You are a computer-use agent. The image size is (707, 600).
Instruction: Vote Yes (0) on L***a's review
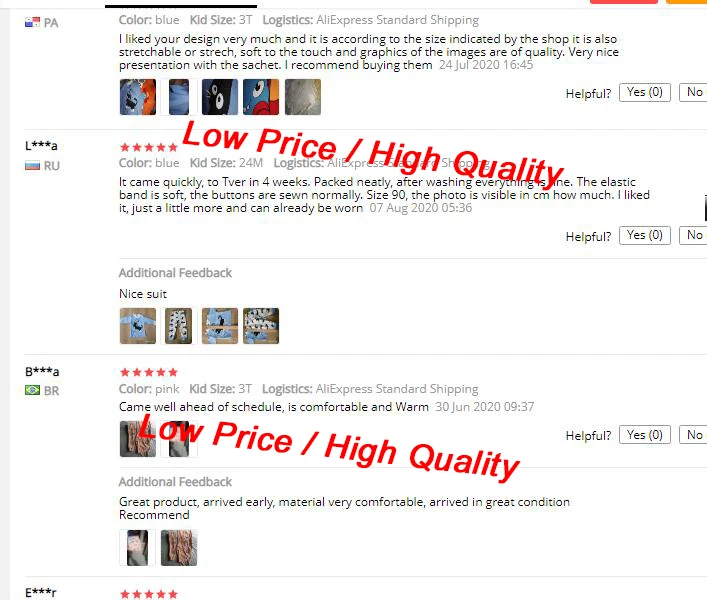[x=644, y=235]
